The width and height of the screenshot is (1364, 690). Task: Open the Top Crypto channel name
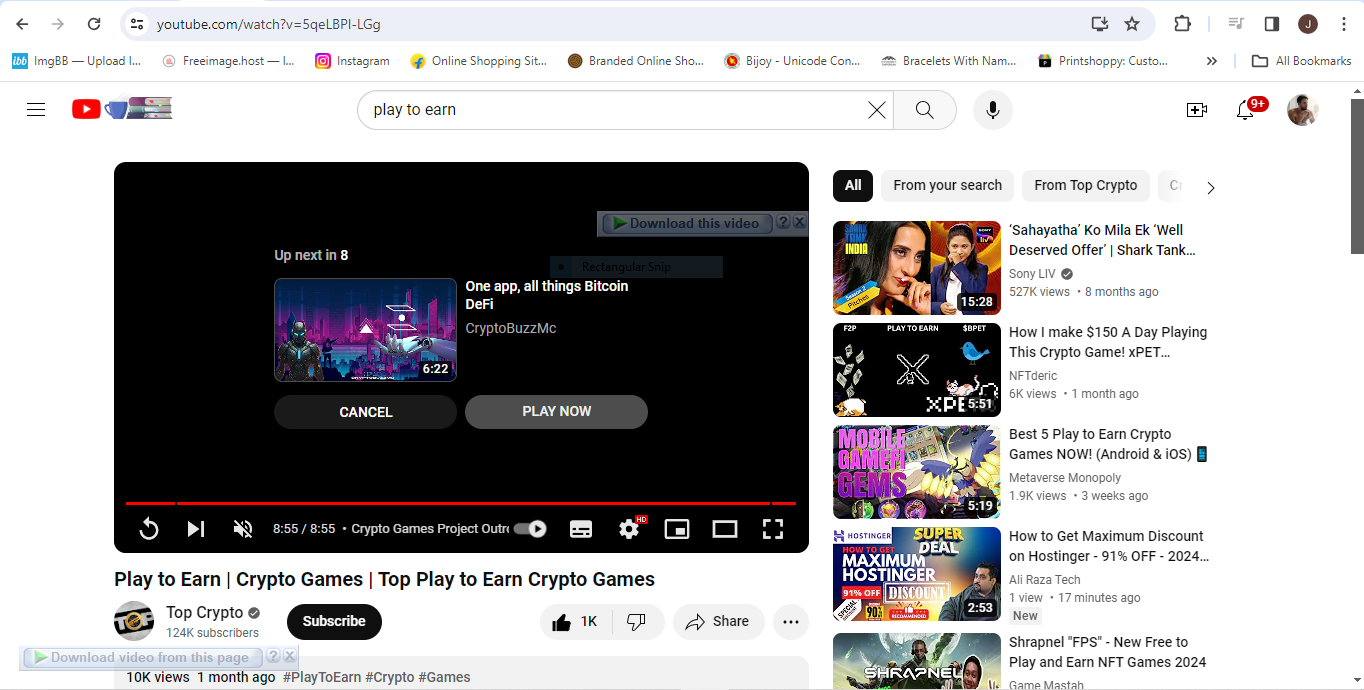(x=204, y=612)
